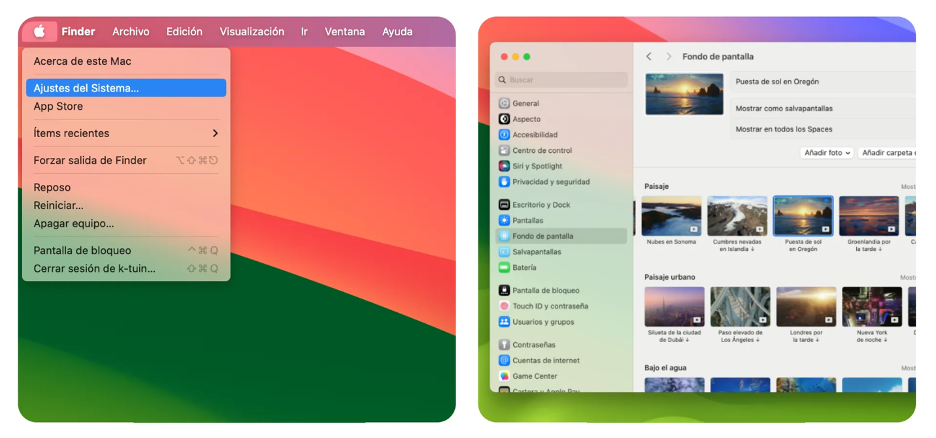This screenshot has width=936, height=438.
Task: Click the Añadir carpeta button
Action: point(886,153)
